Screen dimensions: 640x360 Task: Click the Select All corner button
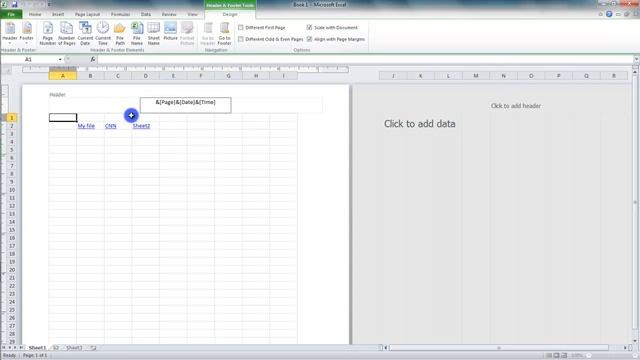7,70
